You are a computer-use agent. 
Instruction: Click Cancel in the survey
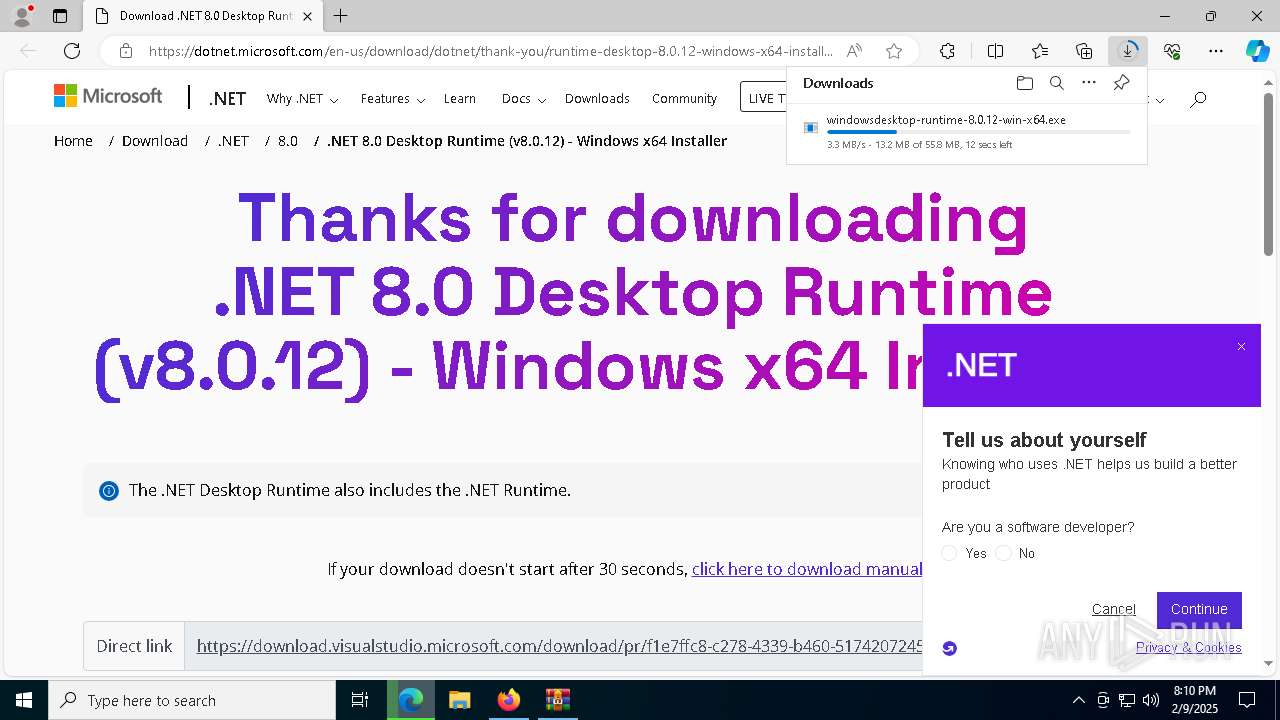(x=1114, y=609)
